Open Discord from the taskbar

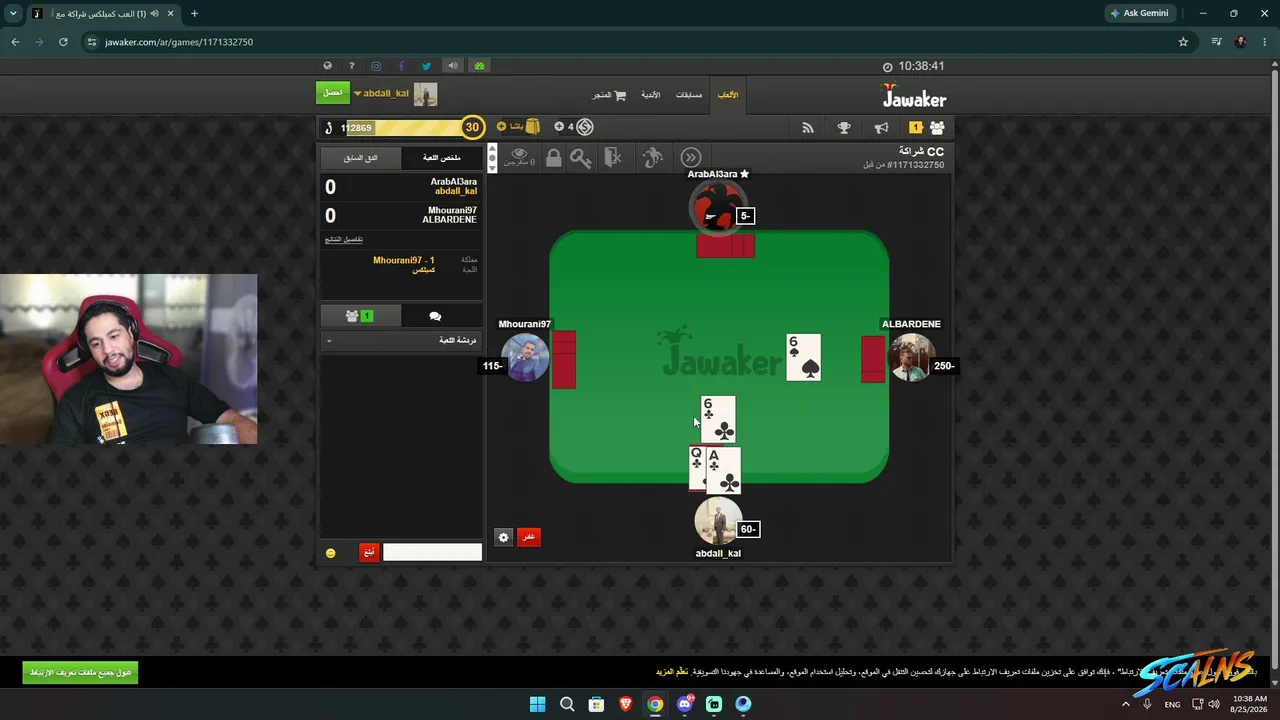click(x=684, y=704)
